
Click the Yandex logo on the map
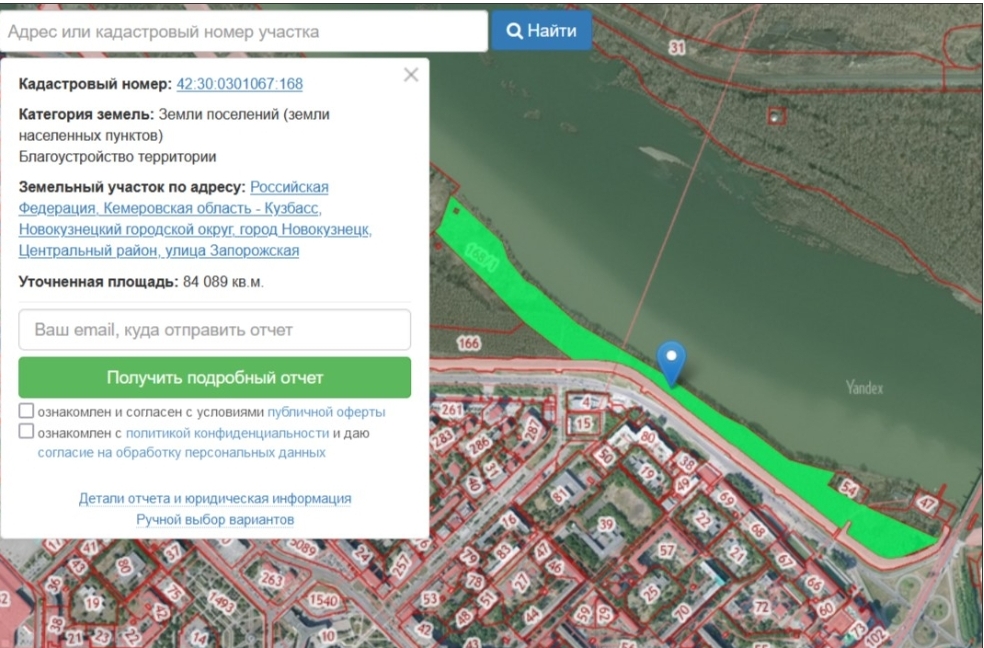click(x=865, y=388)
